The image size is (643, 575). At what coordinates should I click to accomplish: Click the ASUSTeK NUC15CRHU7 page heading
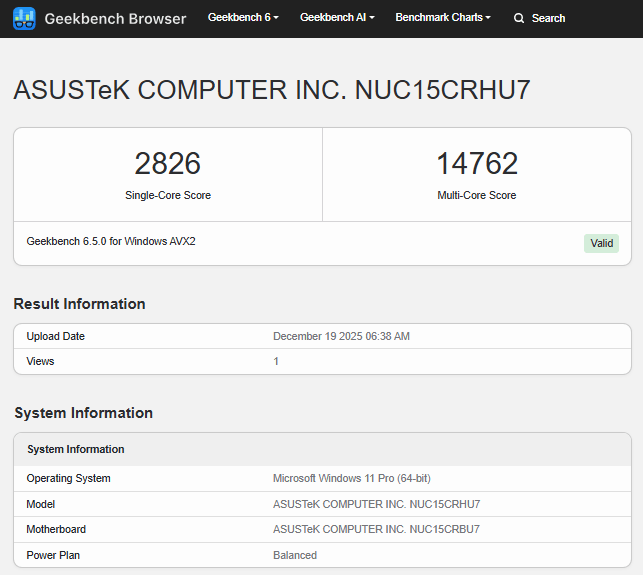tap(272, 90)
